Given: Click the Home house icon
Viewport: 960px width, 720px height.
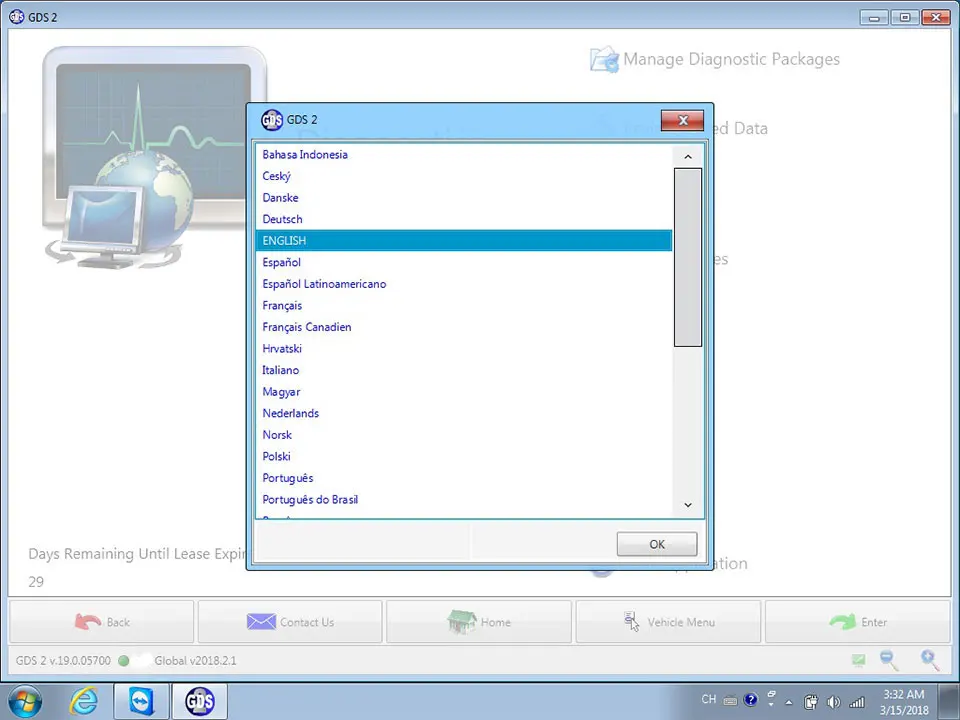Looking at the screenshot, I should 462,621.
